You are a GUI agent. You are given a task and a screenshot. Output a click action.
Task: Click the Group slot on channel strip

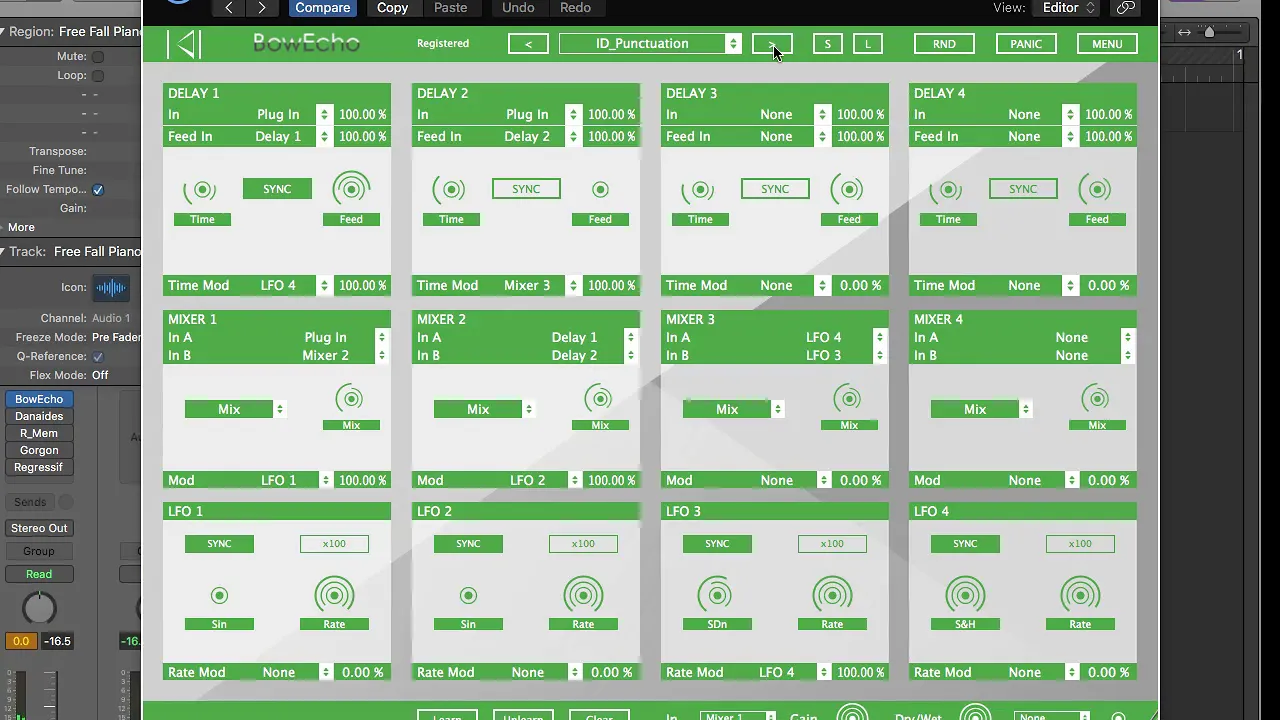39,551
